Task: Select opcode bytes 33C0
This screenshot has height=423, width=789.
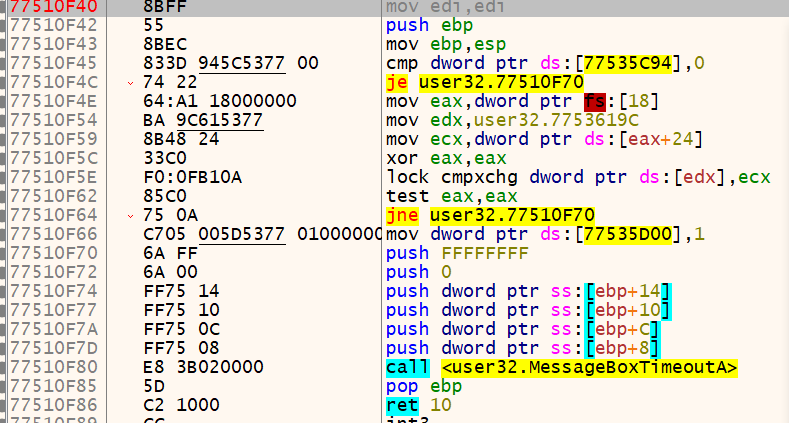Action: point(165,158)
